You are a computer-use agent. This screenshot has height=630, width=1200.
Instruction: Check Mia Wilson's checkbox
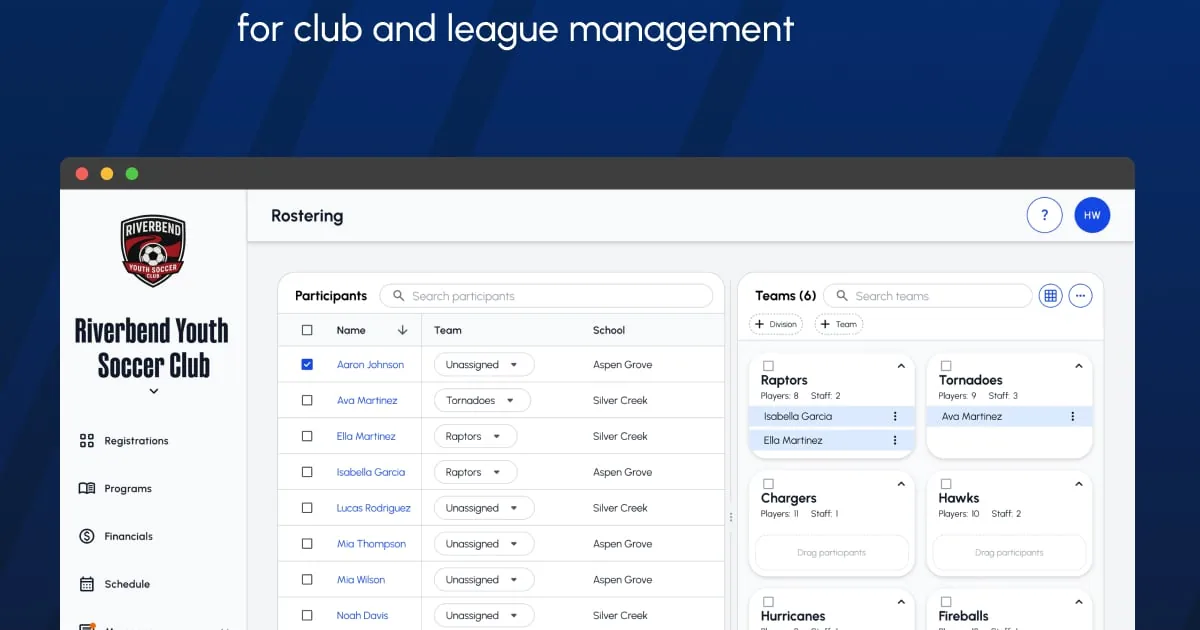click(307, 581)
